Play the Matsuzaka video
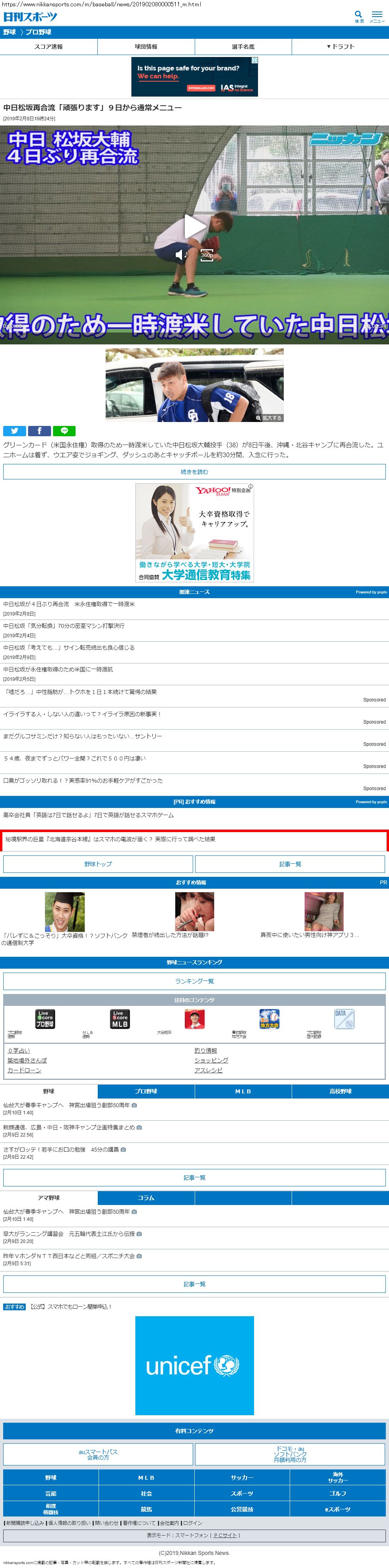Screen dimensions: 389x1568 (x=194, y=227)
